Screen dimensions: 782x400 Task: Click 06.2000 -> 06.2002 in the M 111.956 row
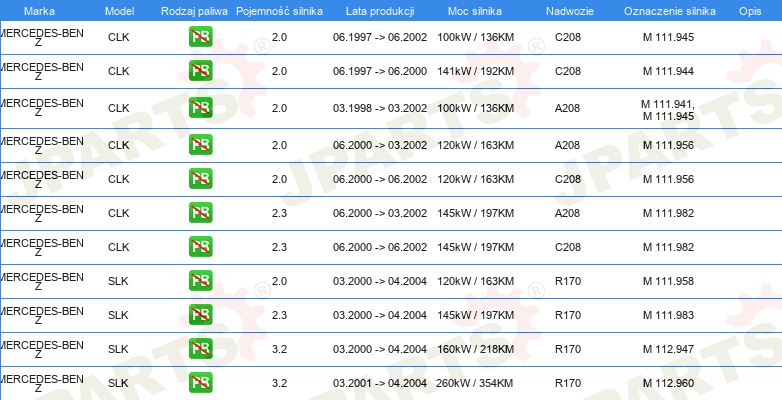pyautogui.click(x=380, y=179)
